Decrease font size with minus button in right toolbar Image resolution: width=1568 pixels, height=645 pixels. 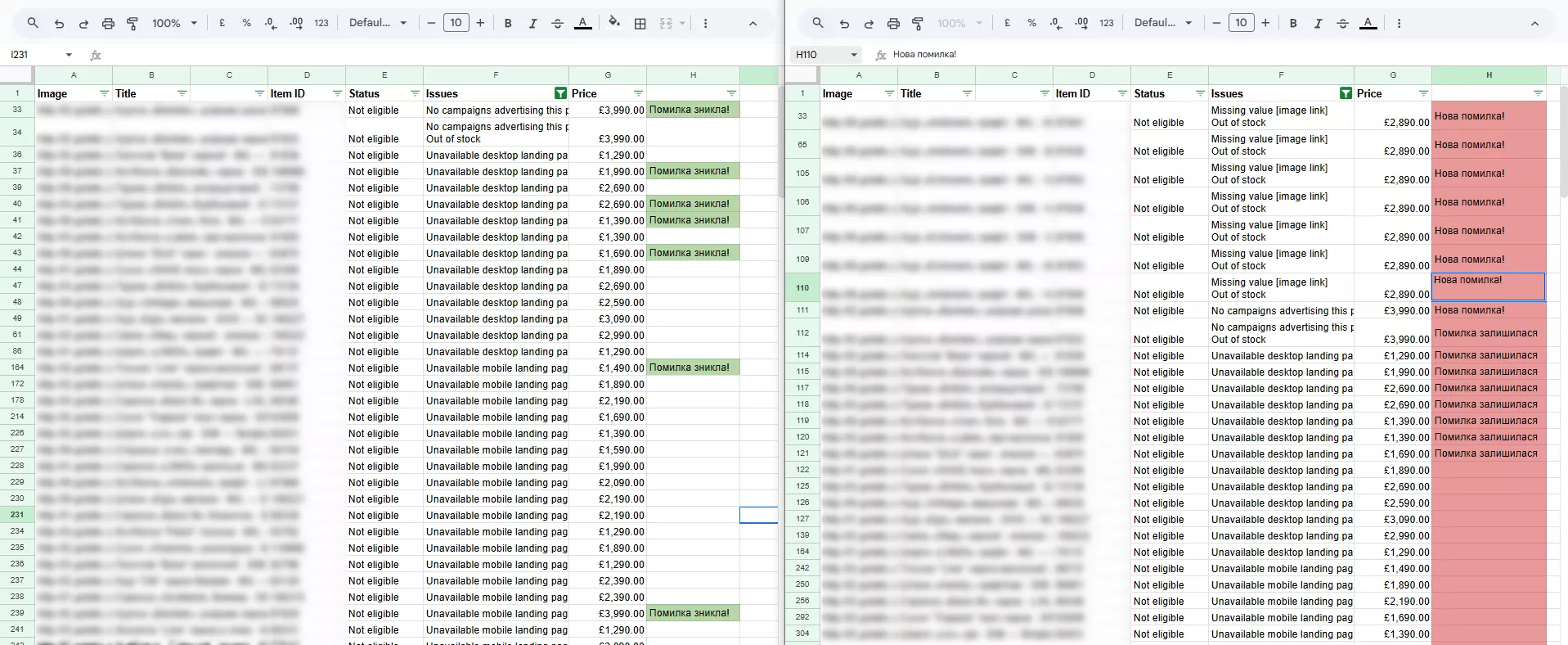(x=1216, y=24)
